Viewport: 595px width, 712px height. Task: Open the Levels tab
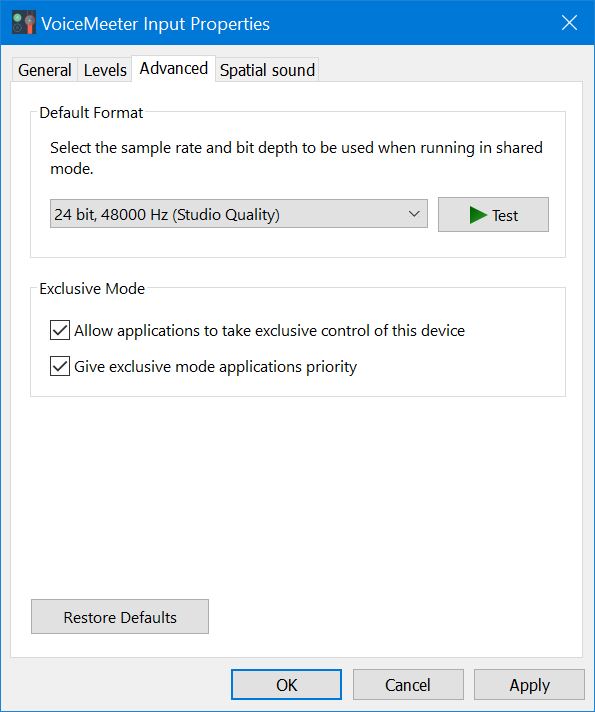pos(105,70)
